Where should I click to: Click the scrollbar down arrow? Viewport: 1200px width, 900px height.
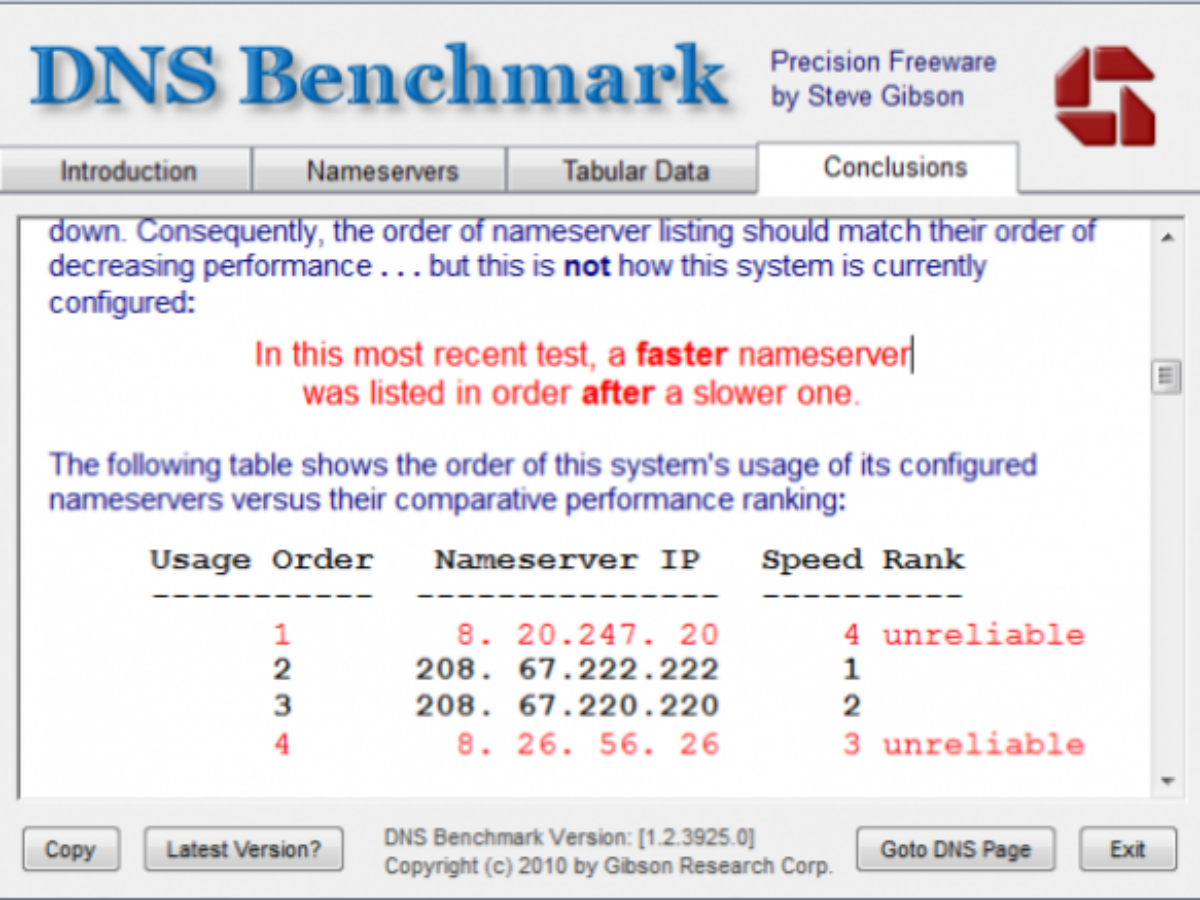[x=1166, y=780]
